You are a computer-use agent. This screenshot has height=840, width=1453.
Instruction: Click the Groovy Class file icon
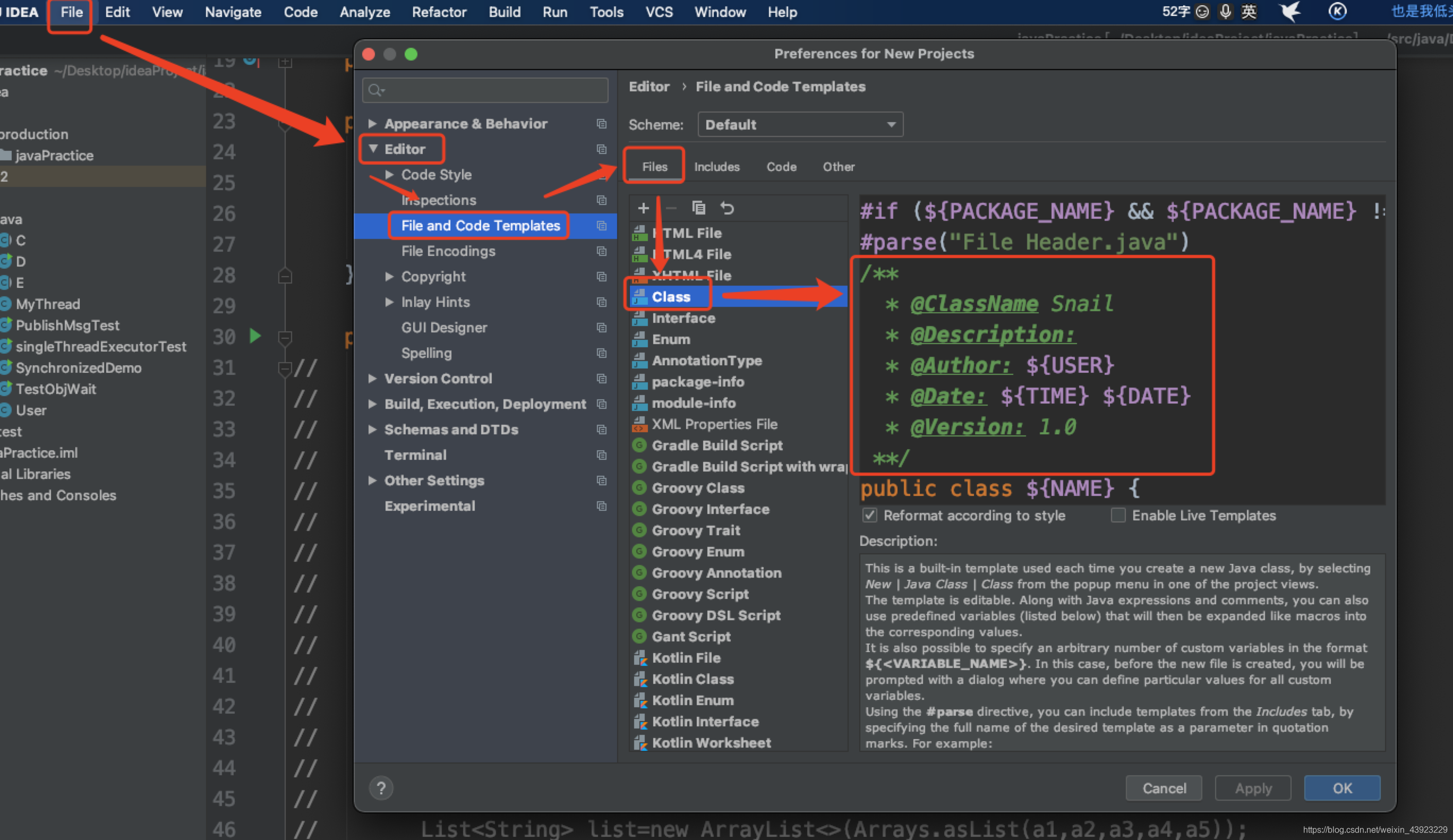pos(639,488)
